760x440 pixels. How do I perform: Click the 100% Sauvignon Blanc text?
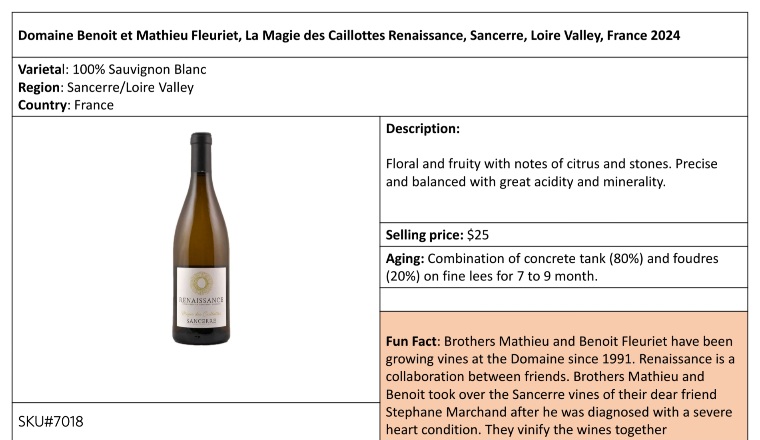pos(140,69)
